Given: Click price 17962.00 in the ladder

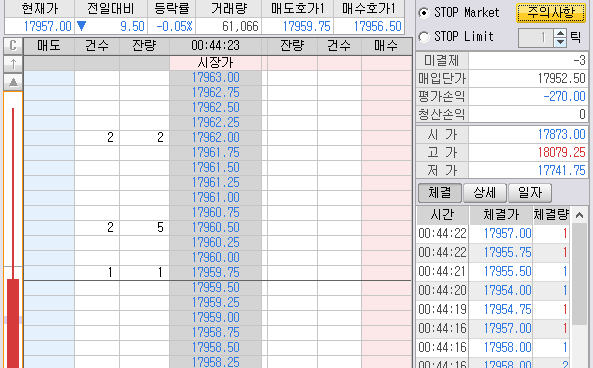Looking at the screenshot, I should tap(216, 138).
